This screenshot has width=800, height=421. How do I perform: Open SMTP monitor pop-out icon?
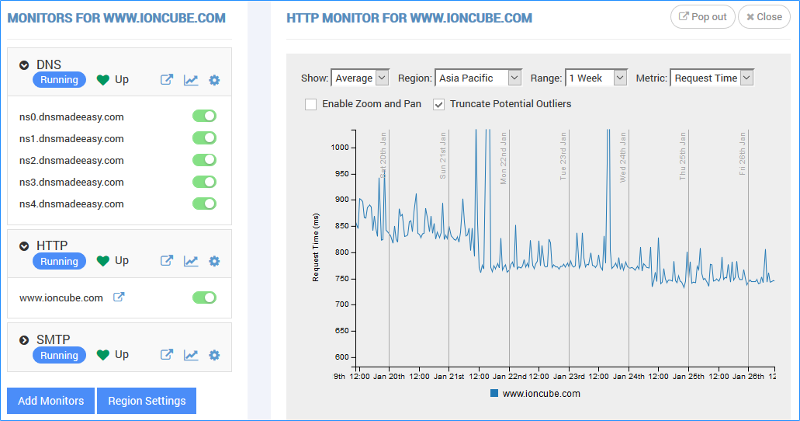167,355
